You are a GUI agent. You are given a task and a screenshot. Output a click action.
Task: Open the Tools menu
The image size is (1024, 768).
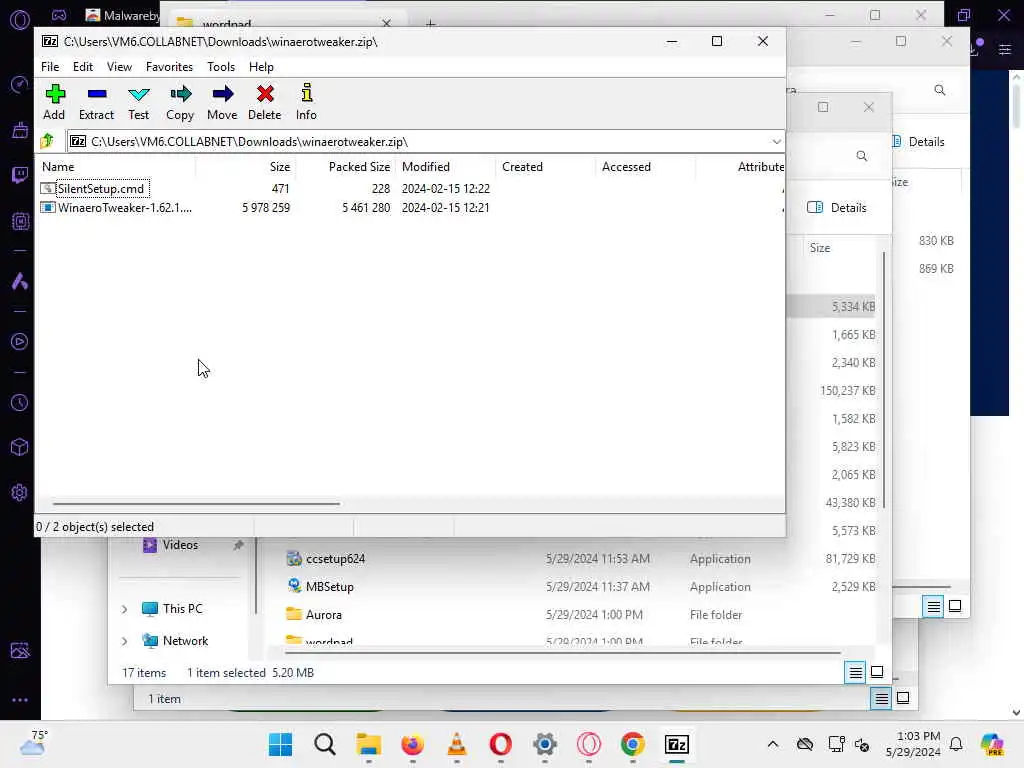point(221,67)
